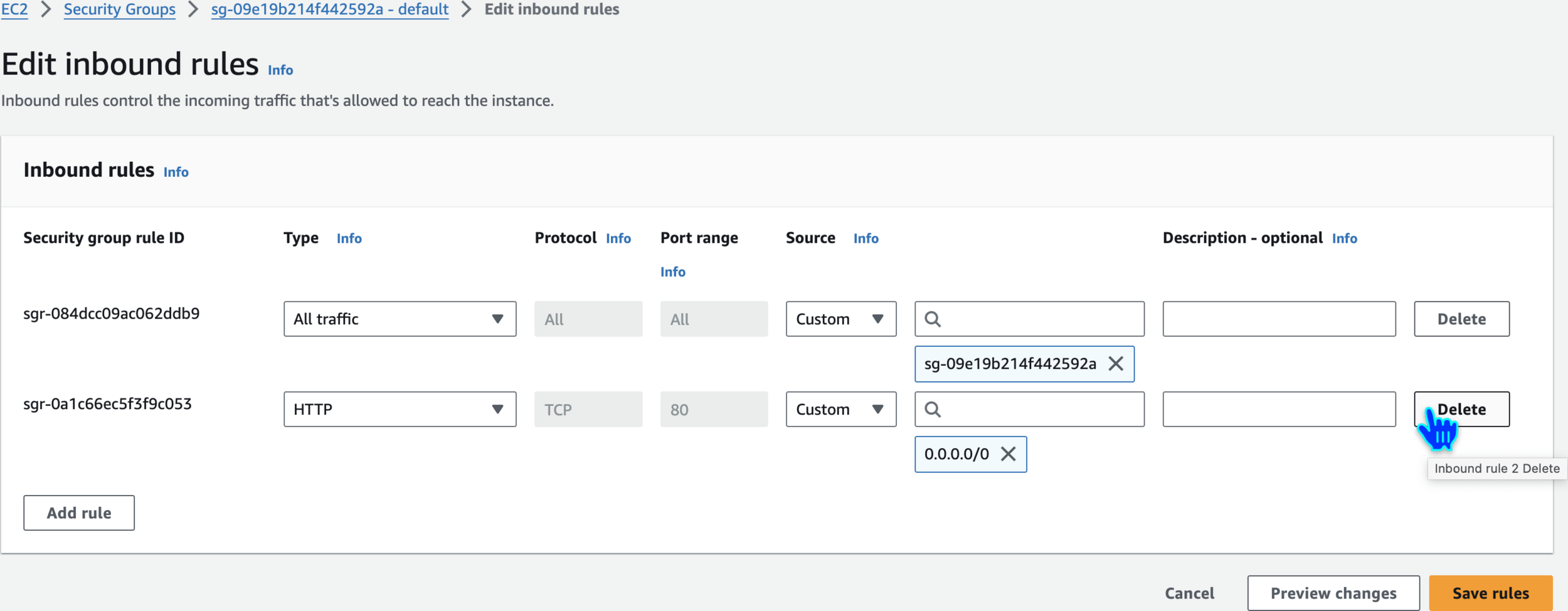Expand Custom source dropdown for HTTP rule
The width and height of the screenshot is (1568, 611).
(x=840, y=410)
